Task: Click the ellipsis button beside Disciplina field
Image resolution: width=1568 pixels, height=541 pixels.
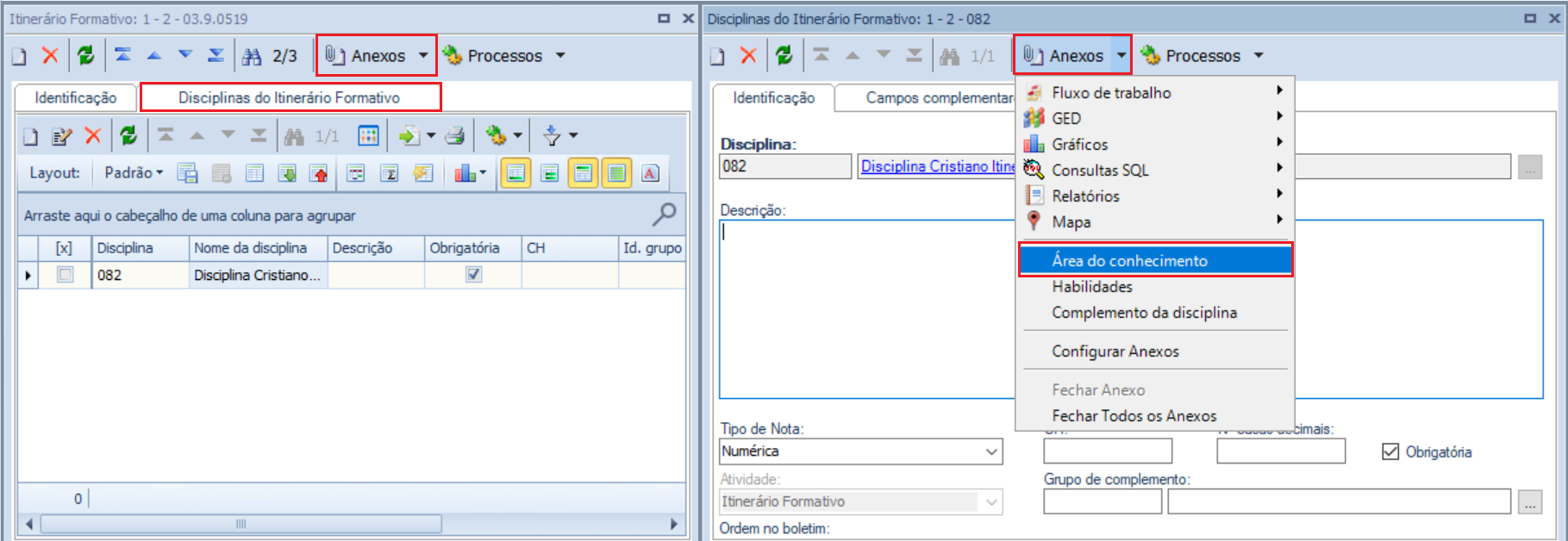Action: (x=1530, y=167)
